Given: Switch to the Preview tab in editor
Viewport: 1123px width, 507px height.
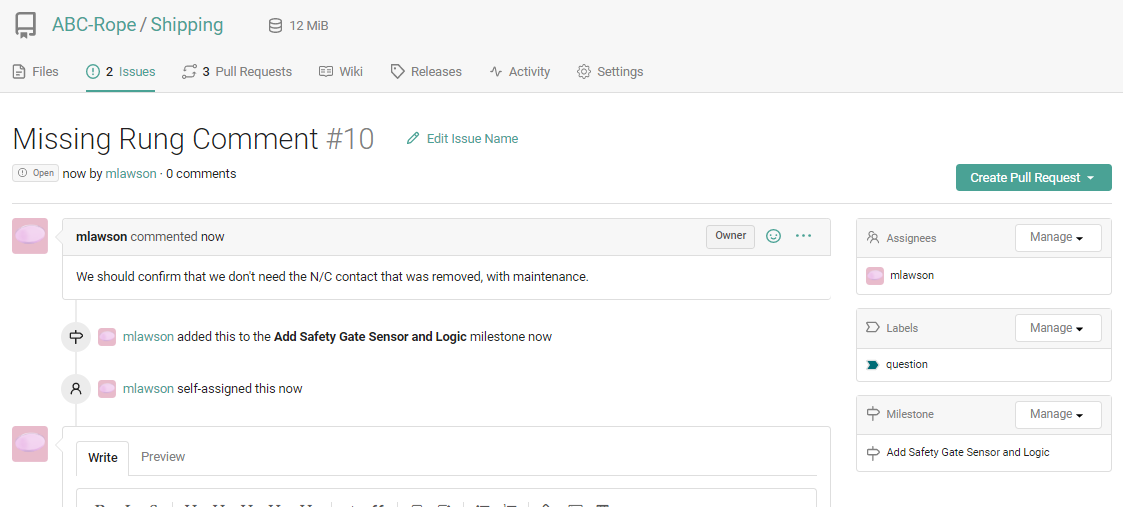Looking at the screenshot, I should (163, 457).
